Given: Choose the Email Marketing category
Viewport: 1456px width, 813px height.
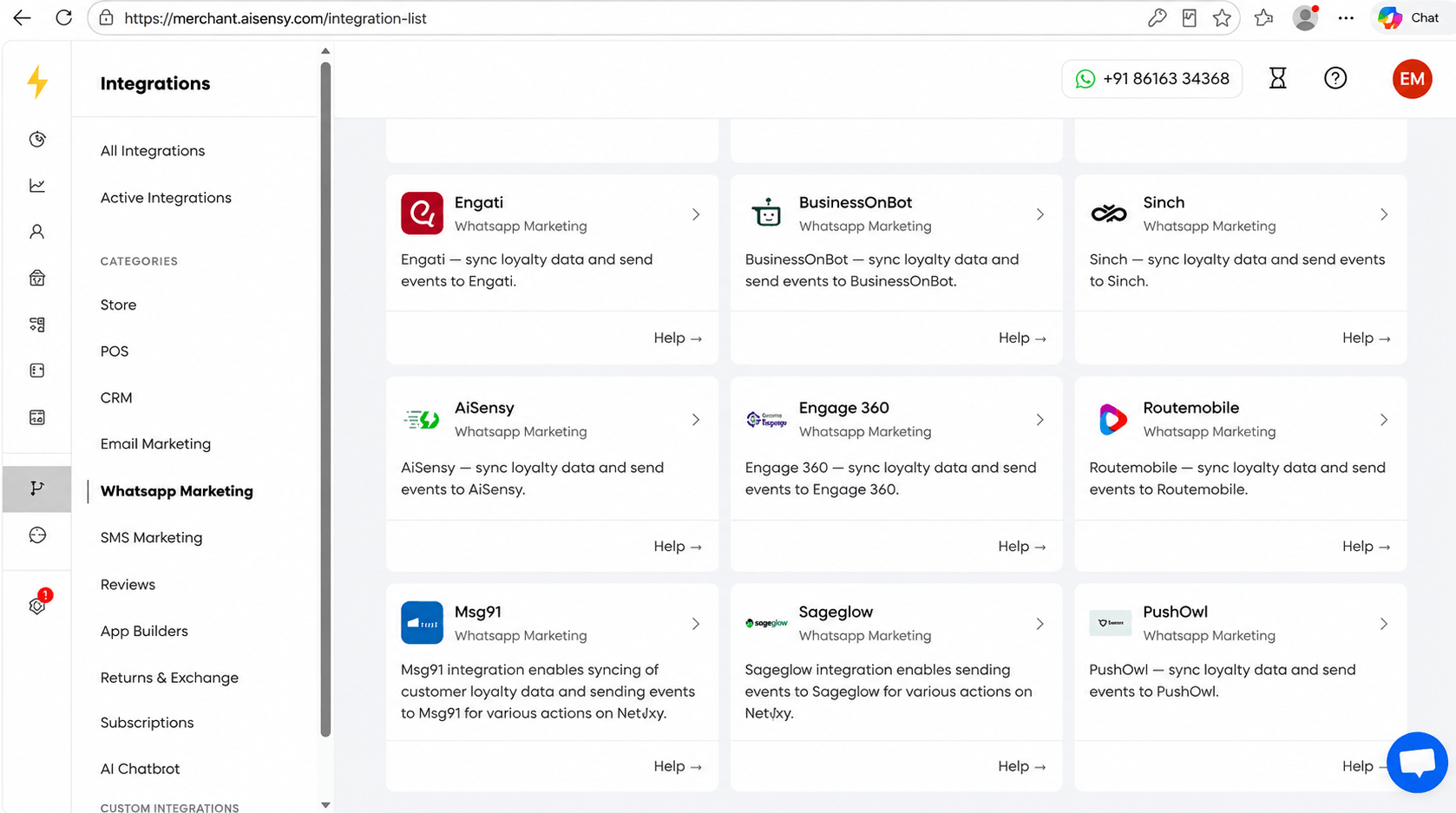Looking at the screenshot, I should [155, 444].
